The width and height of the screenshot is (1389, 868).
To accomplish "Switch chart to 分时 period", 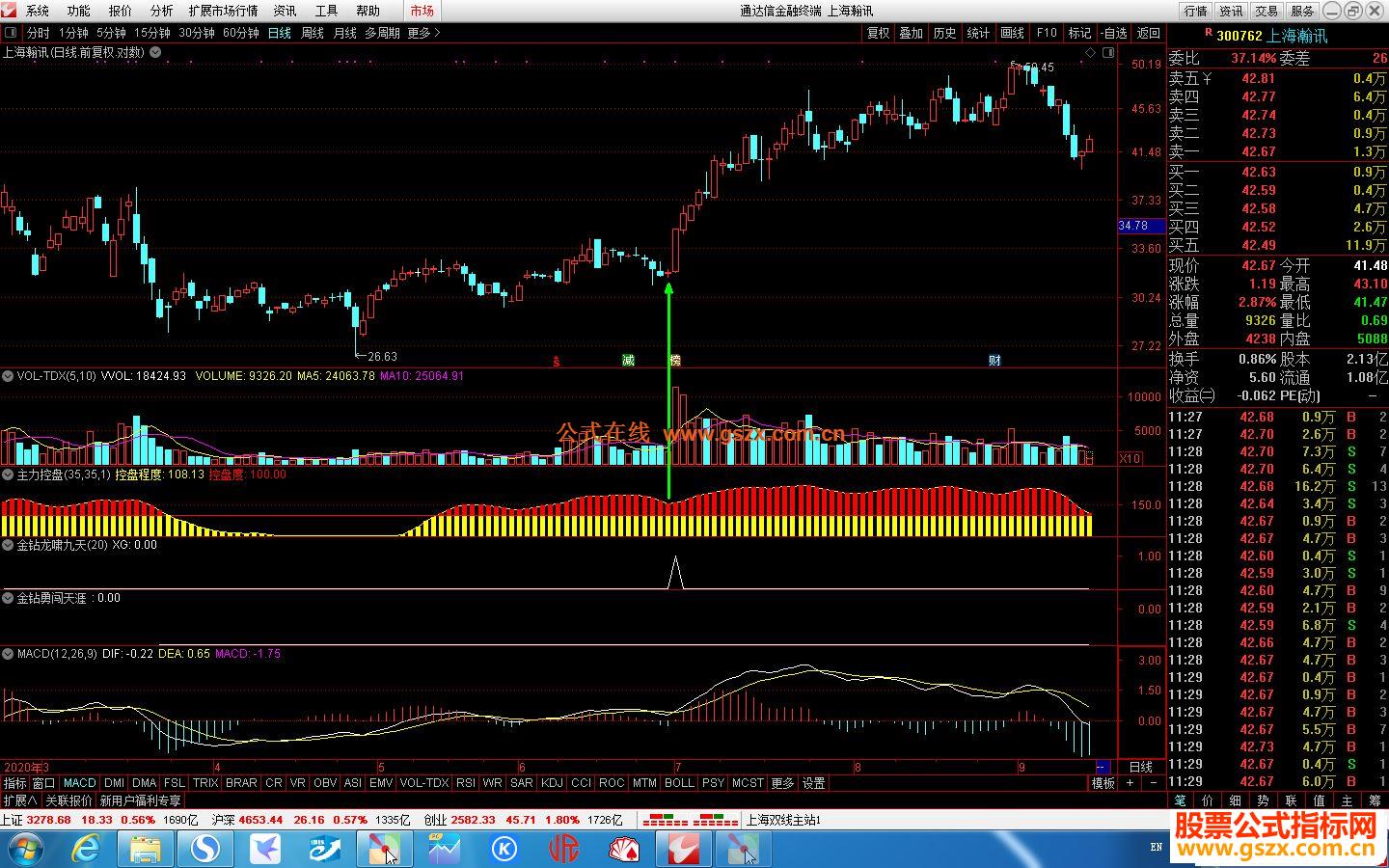I will click(38, 33).
